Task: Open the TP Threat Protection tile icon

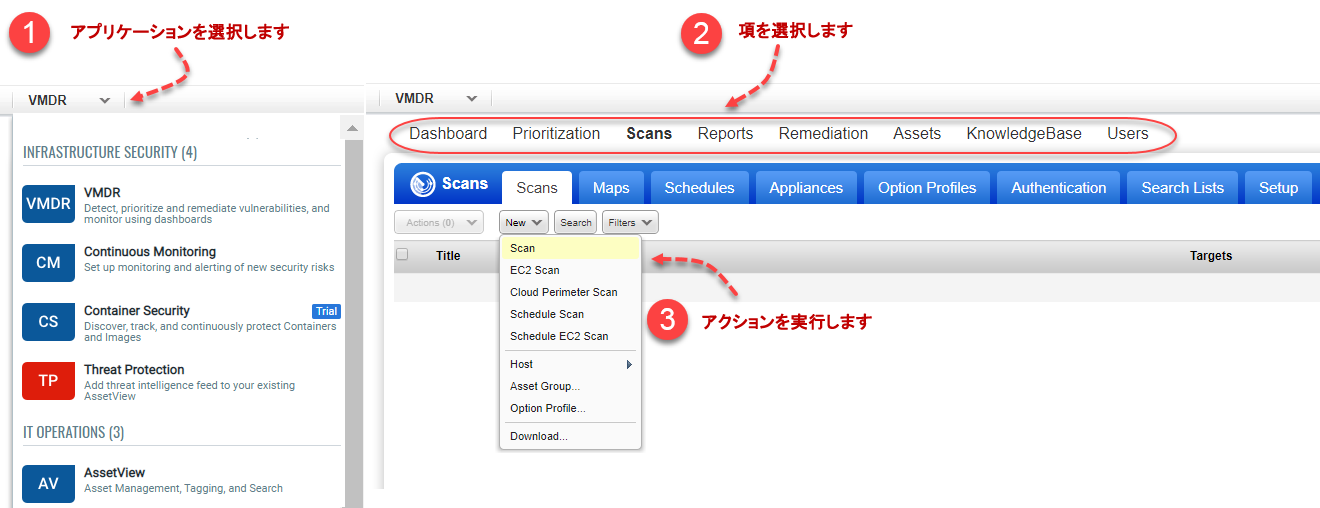Action: [48, 381]
